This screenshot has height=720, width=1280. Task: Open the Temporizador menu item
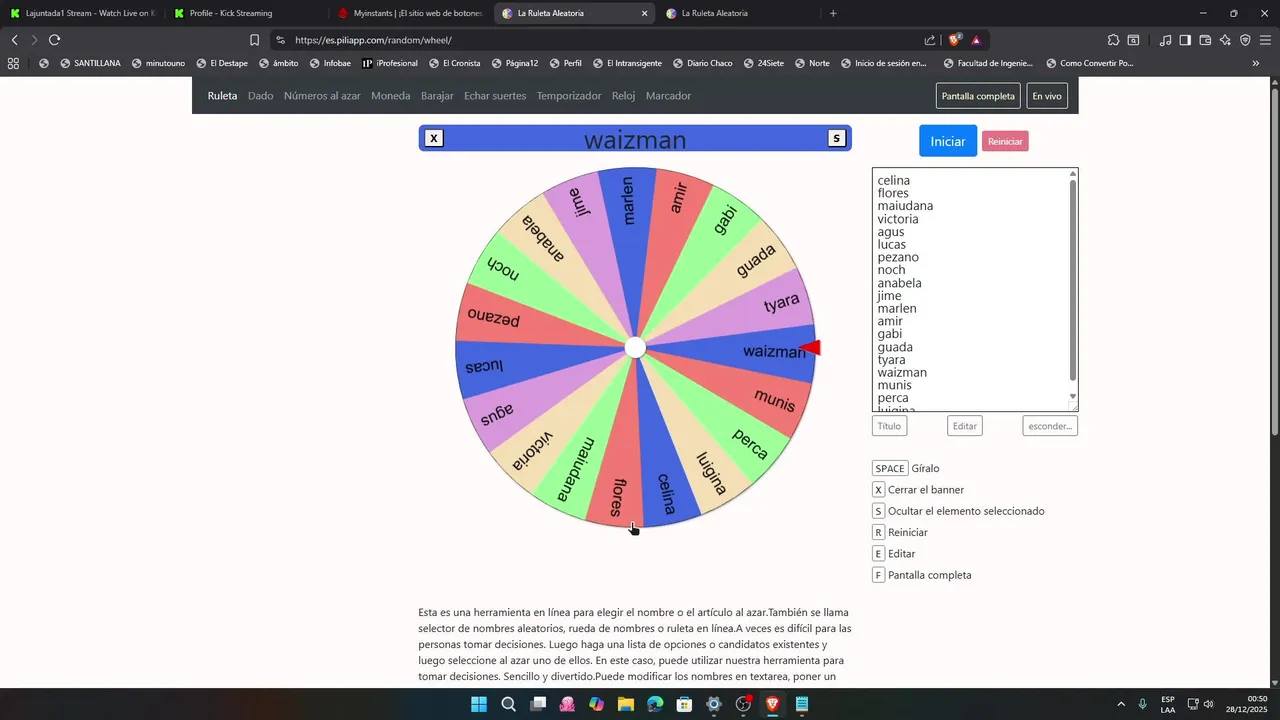(569, 96)
